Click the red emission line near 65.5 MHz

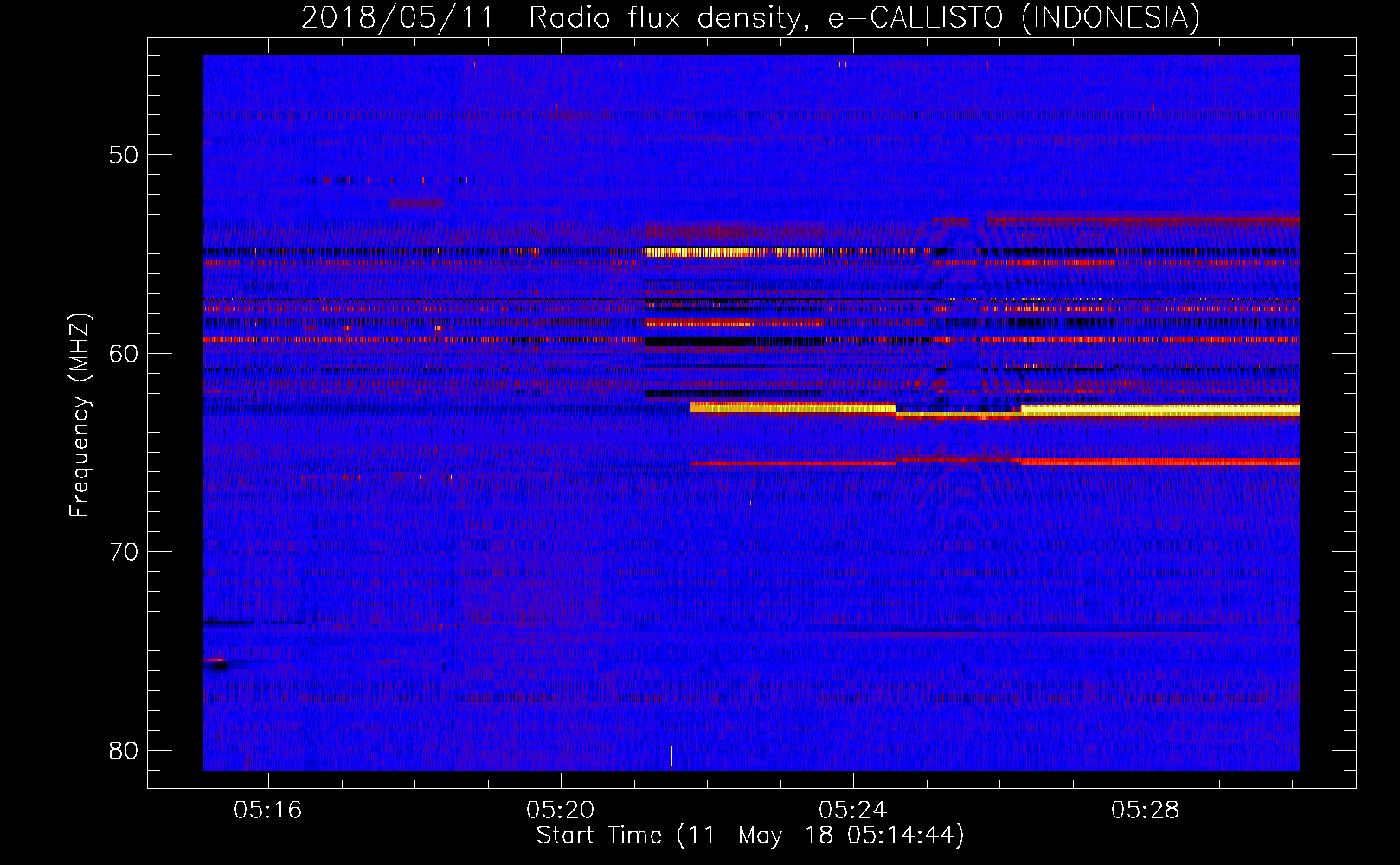click(994, 462)
